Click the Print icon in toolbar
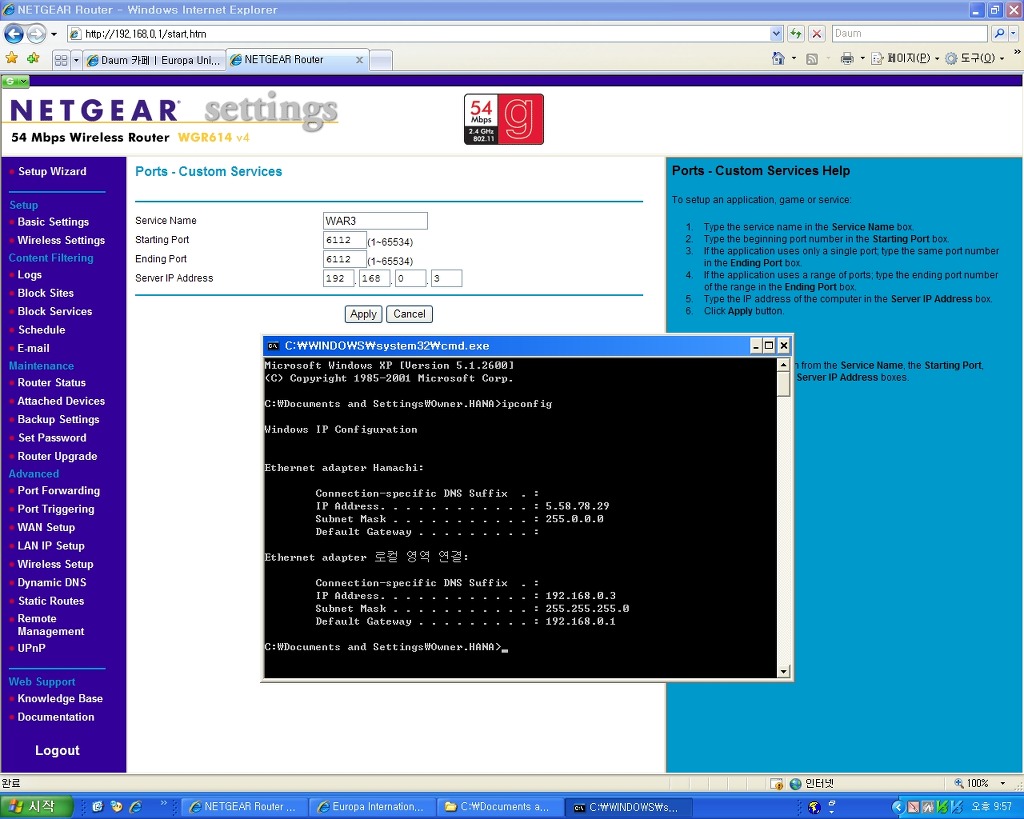Viewport: 1024px width, 819px height. (846, 59)
